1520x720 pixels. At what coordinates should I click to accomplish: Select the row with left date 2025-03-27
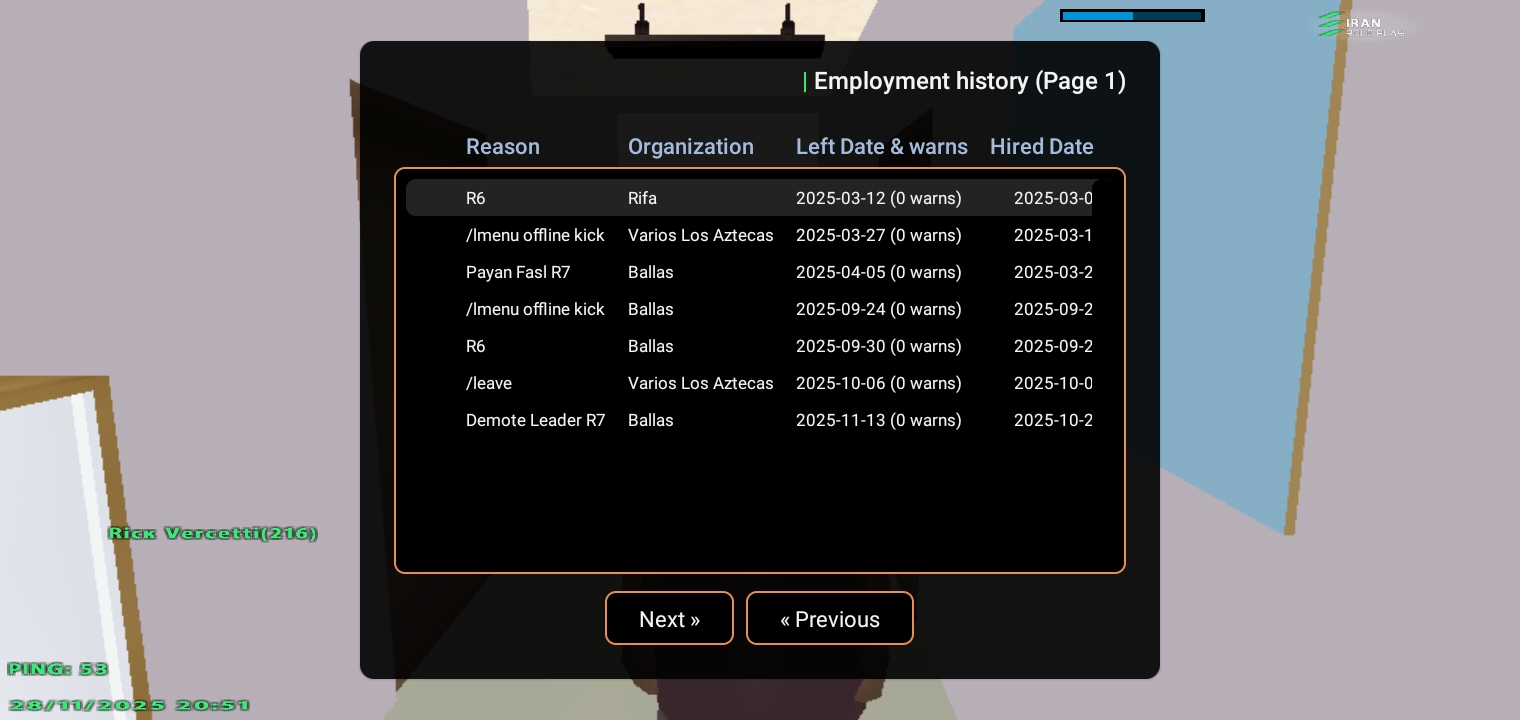pos(878,235)
